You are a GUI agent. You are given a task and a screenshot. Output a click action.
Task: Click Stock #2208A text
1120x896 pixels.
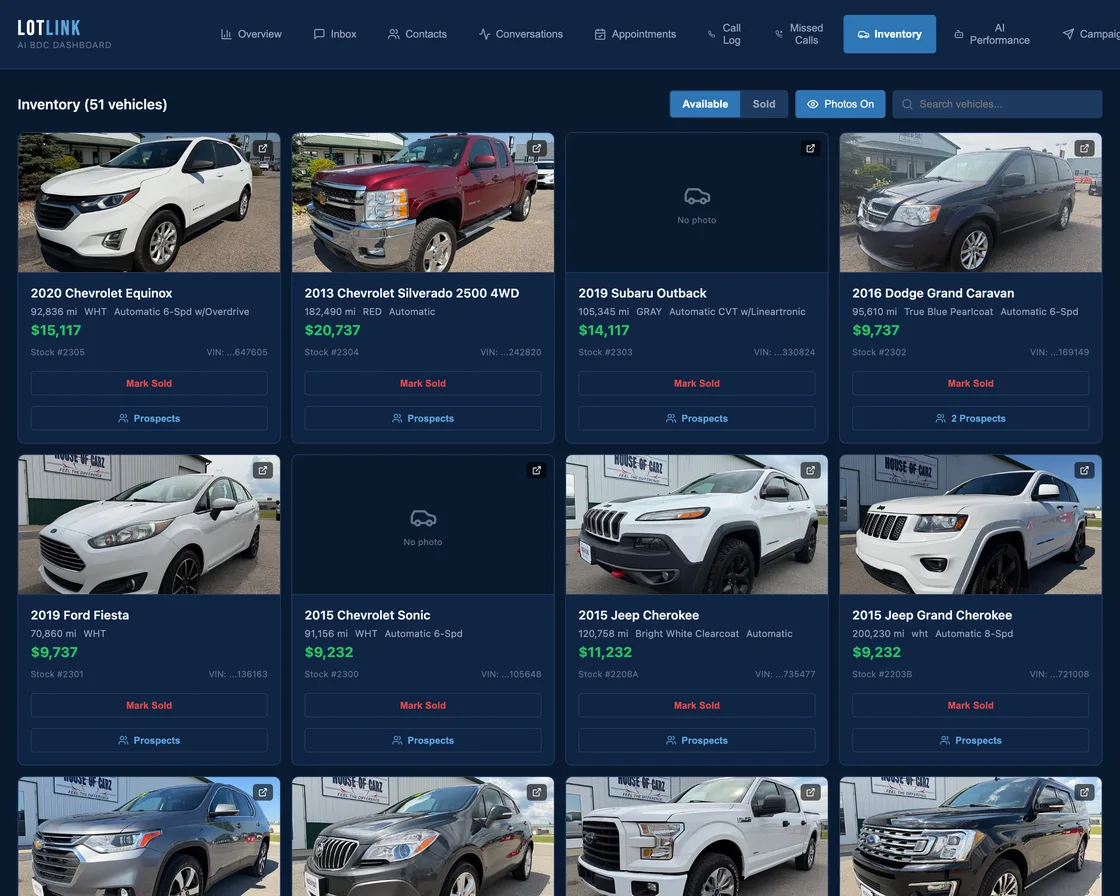[x=608, y=674]
